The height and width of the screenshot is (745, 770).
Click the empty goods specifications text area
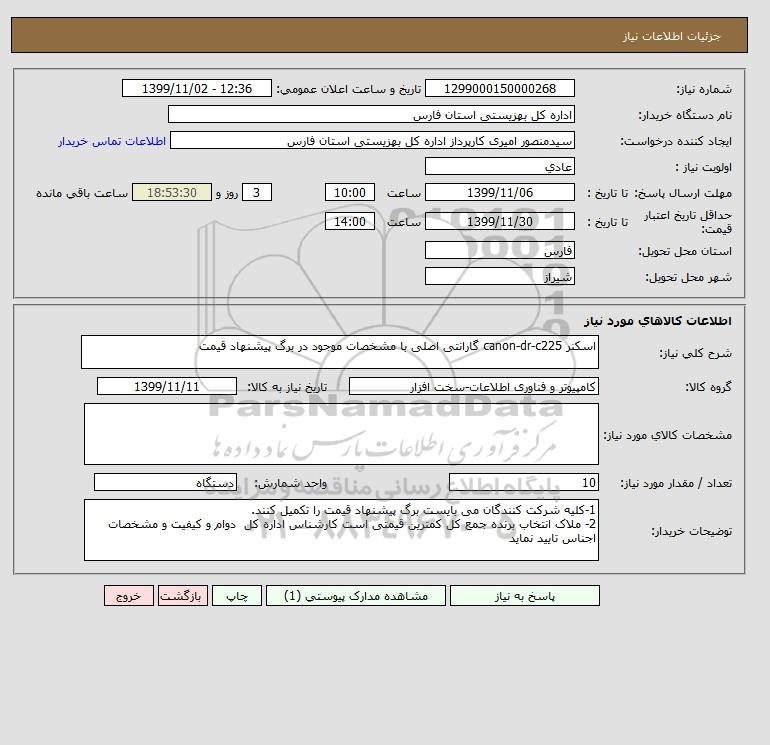point(341,434)
